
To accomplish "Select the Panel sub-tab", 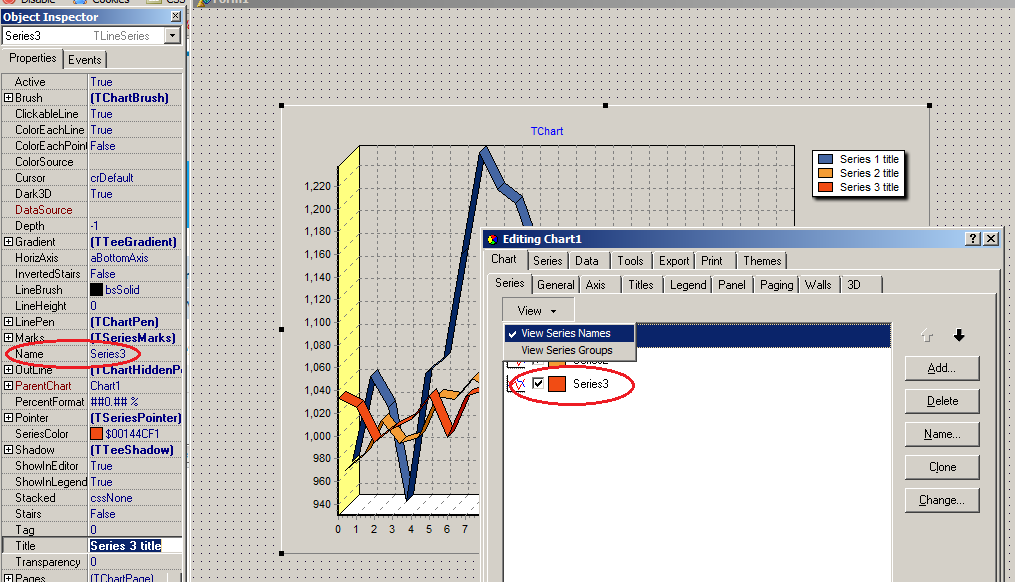I will [x=732, y=285].
